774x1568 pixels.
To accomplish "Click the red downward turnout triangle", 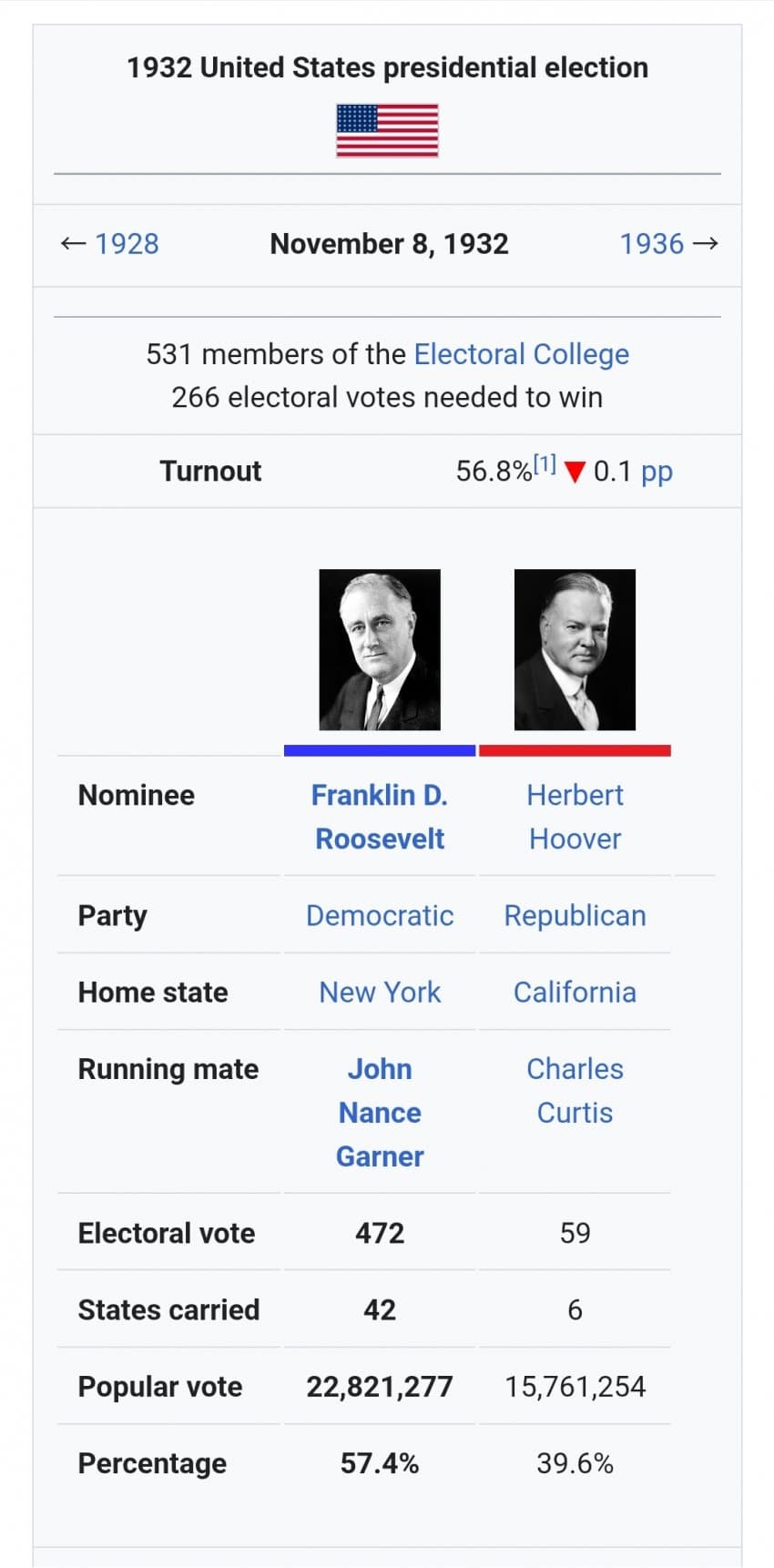I will click(x=575, y=472).
